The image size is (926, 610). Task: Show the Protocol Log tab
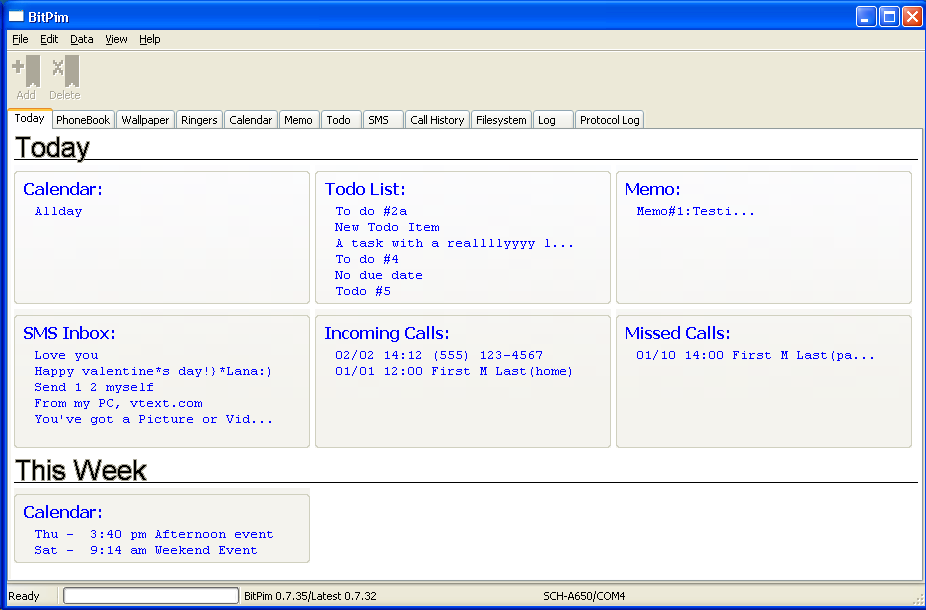609,120
